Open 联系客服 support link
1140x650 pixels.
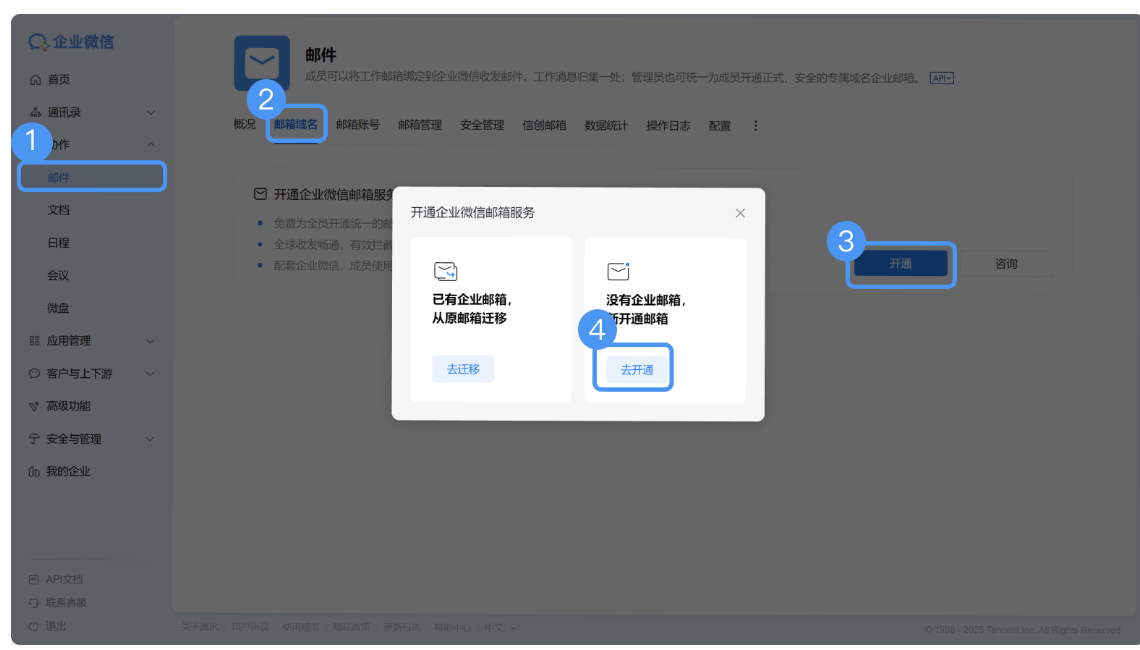66,603
